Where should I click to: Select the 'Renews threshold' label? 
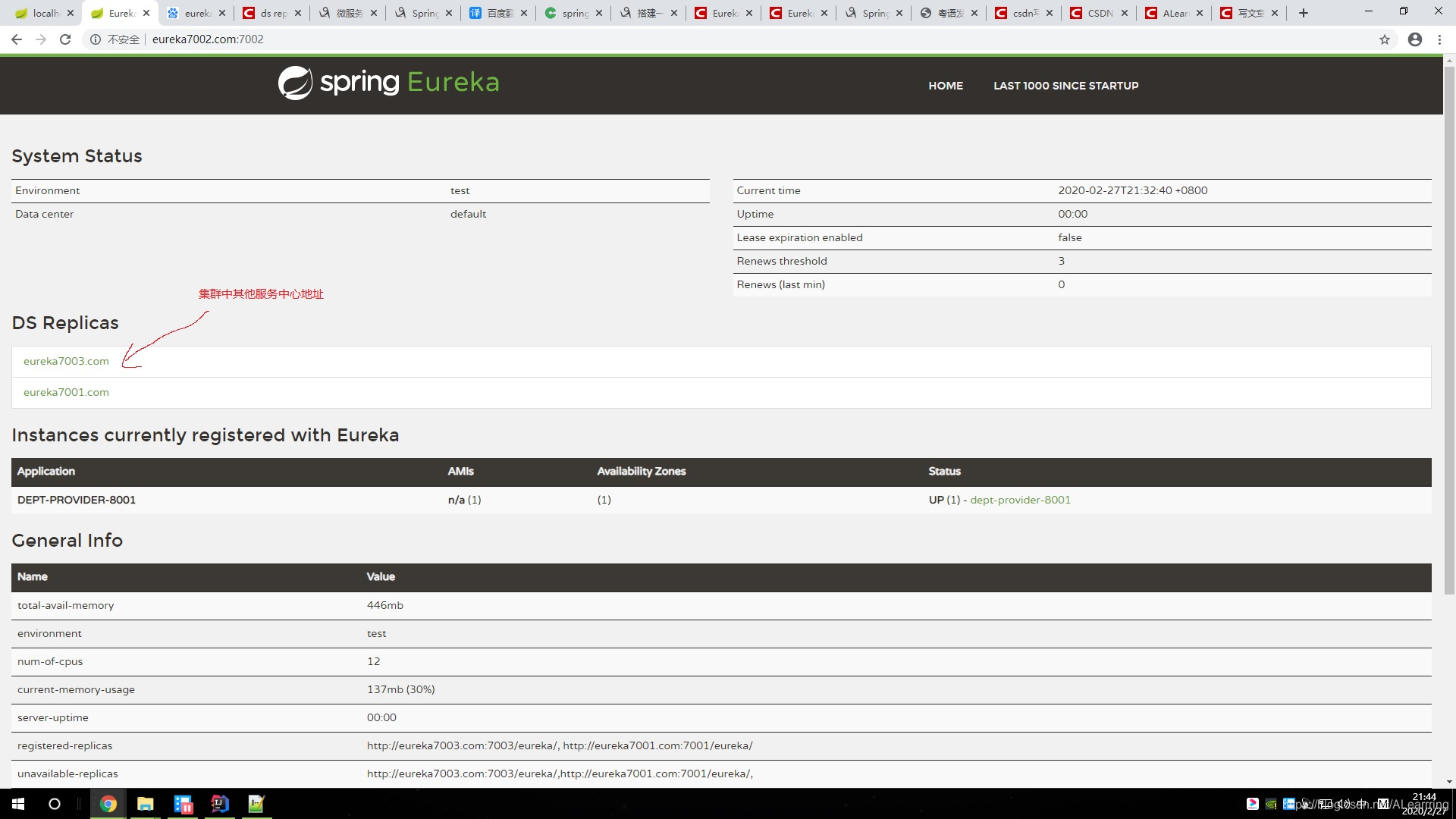(782, 262)
